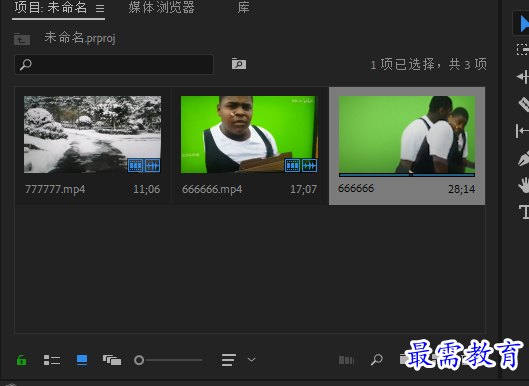Click the navigate-up folder icon
The width and height of the screenshot is (529, 386).
22,39
